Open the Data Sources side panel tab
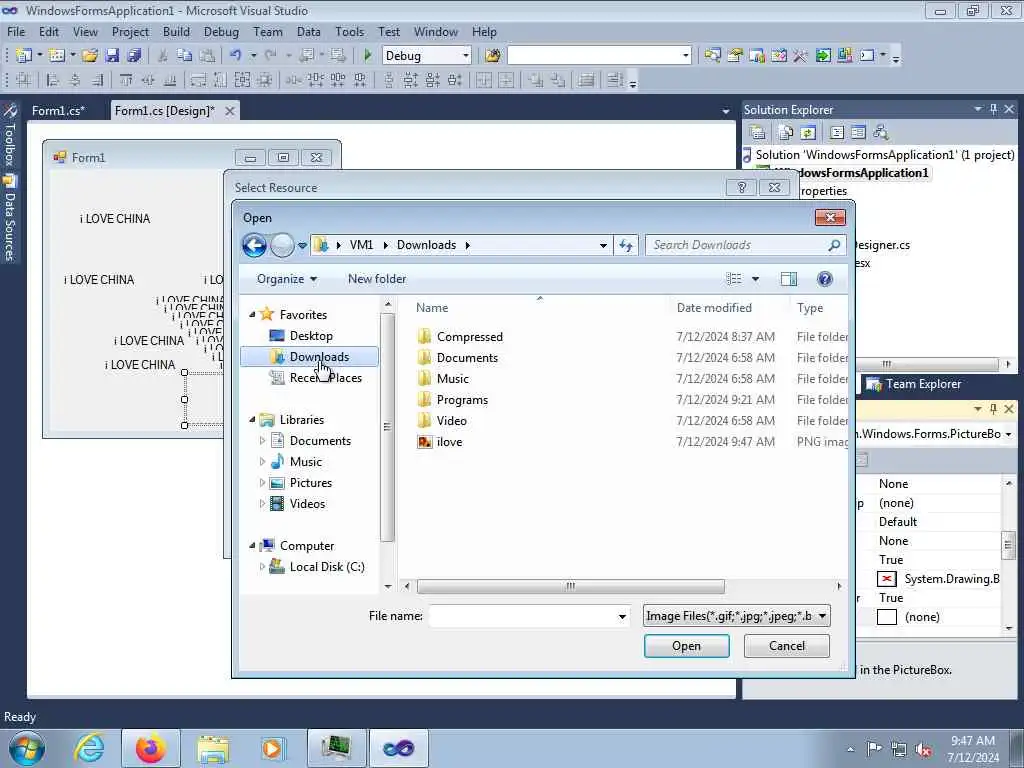The image size is (1024, 768). click(9, 219)
